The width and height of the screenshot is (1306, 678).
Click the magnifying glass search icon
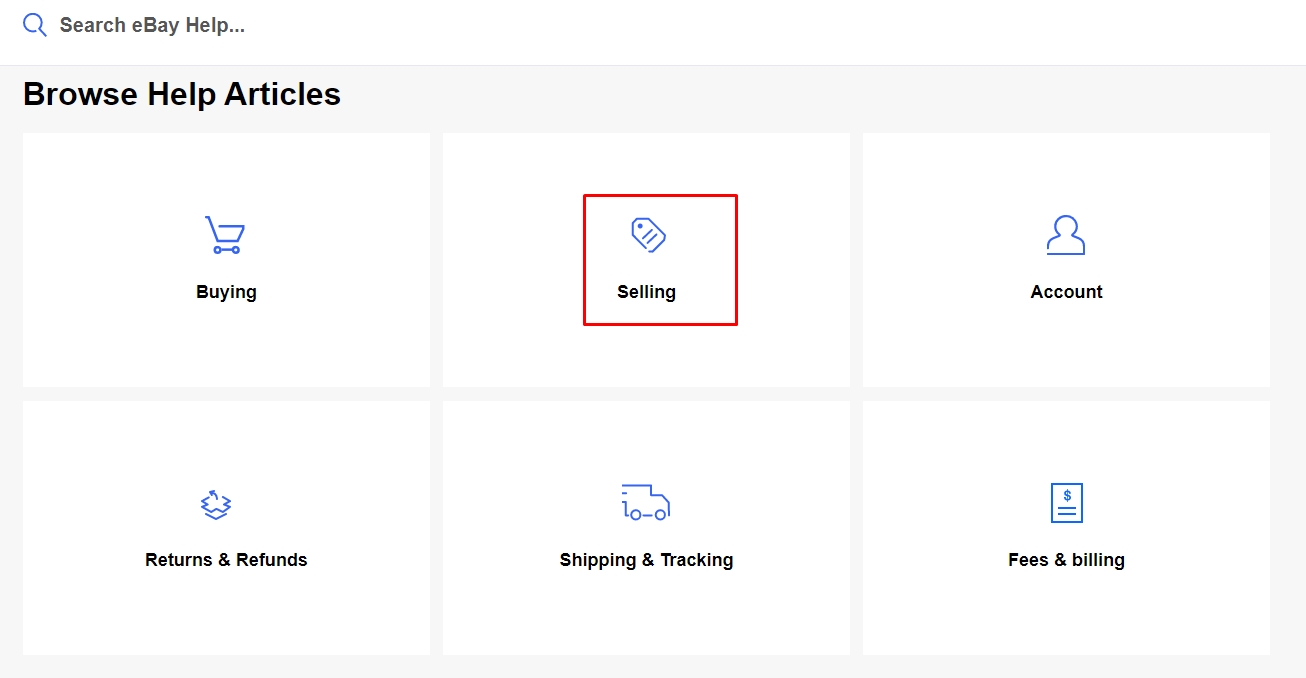[x=35, y=25]
